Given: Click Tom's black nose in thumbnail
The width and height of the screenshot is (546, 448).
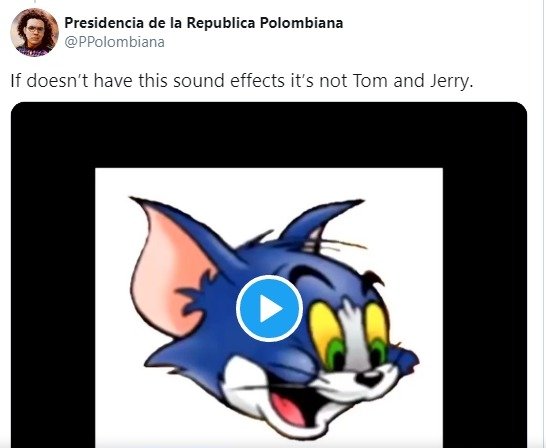Looking at the screenshot, I should point(369,378).
